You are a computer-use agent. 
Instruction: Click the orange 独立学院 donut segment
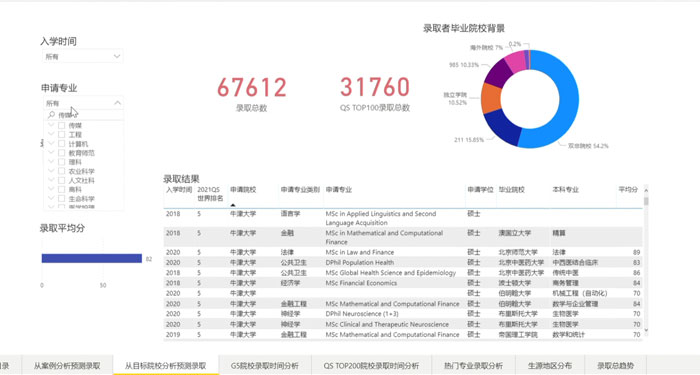click(491, 98)
